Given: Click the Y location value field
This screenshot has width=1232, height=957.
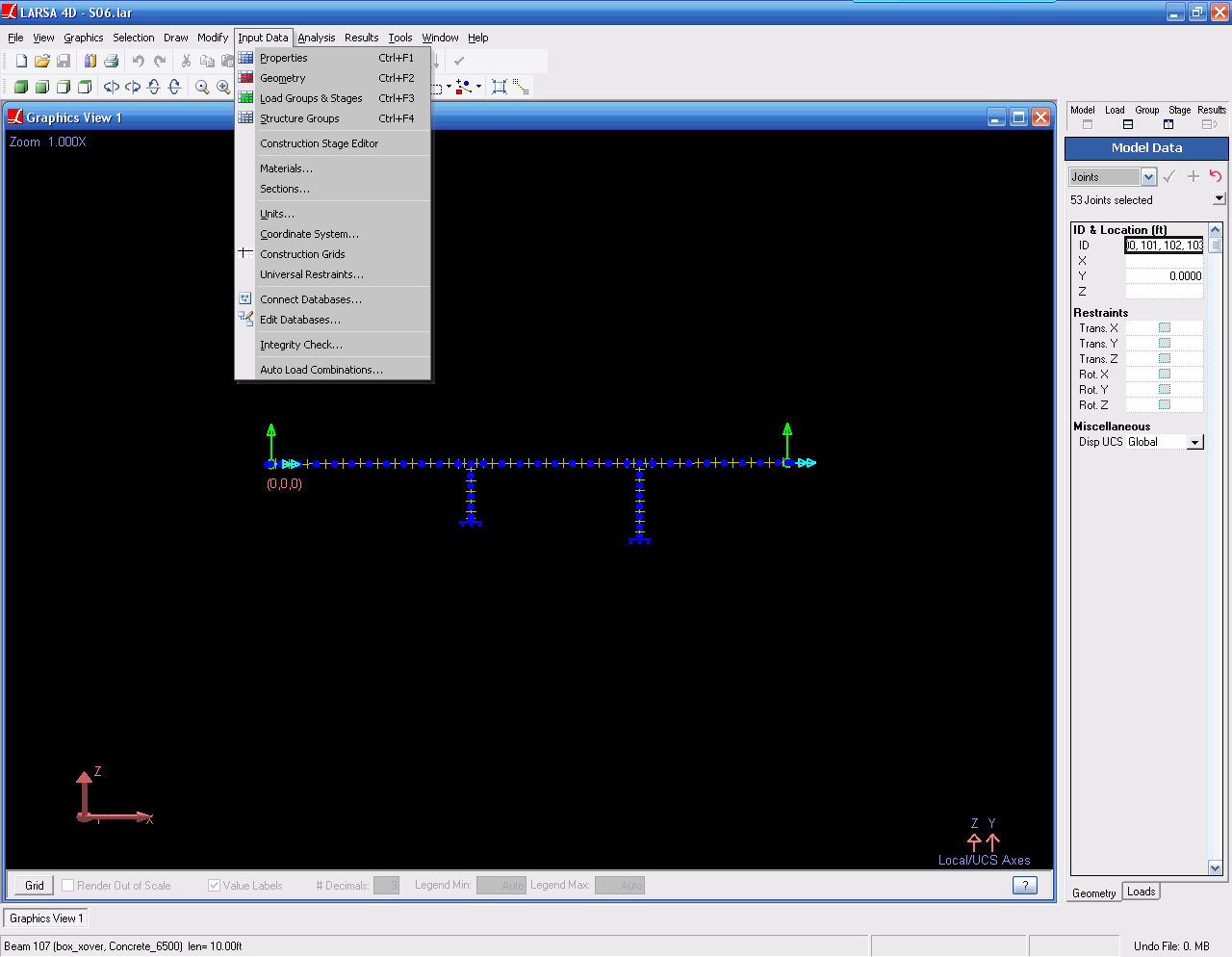Looking at the screenshot, I should 1165,275.
